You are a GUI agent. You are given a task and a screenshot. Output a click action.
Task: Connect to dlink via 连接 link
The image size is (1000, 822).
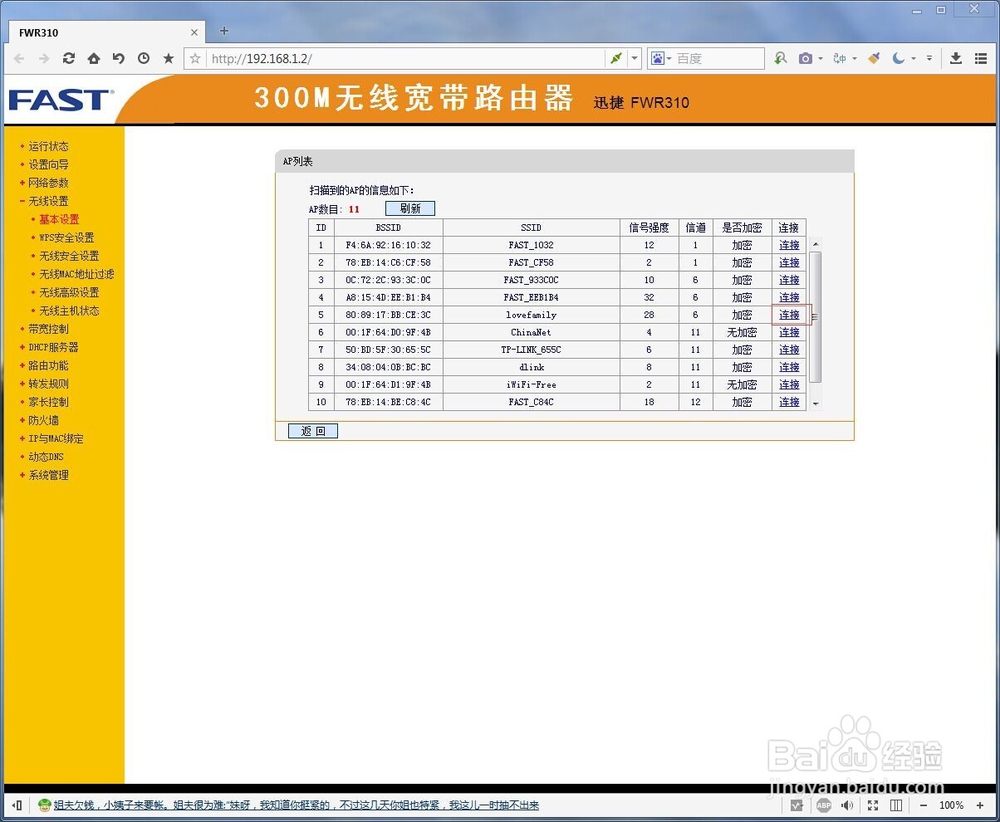pyautogui.click(x=789, y=367)
